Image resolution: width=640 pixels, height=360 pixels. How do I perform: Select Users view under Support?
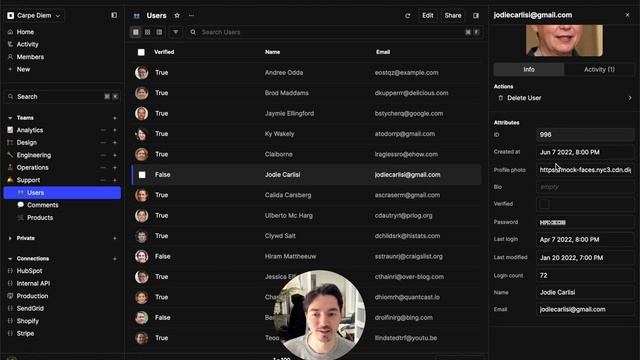coord(62,193)
